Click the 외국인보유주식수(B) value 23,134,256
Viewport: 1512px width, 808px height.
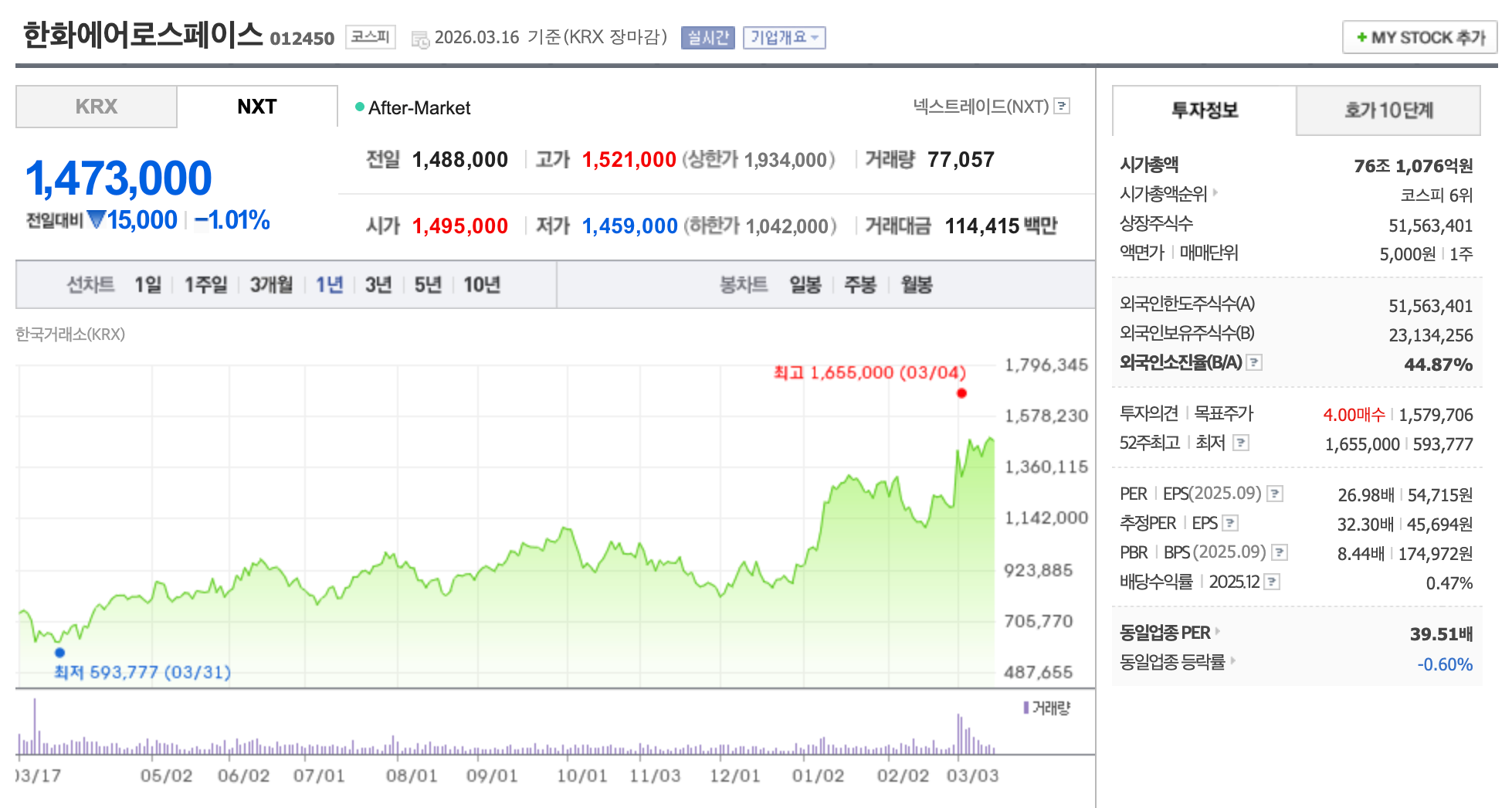pyautogui.click(x=1430, y=335)
